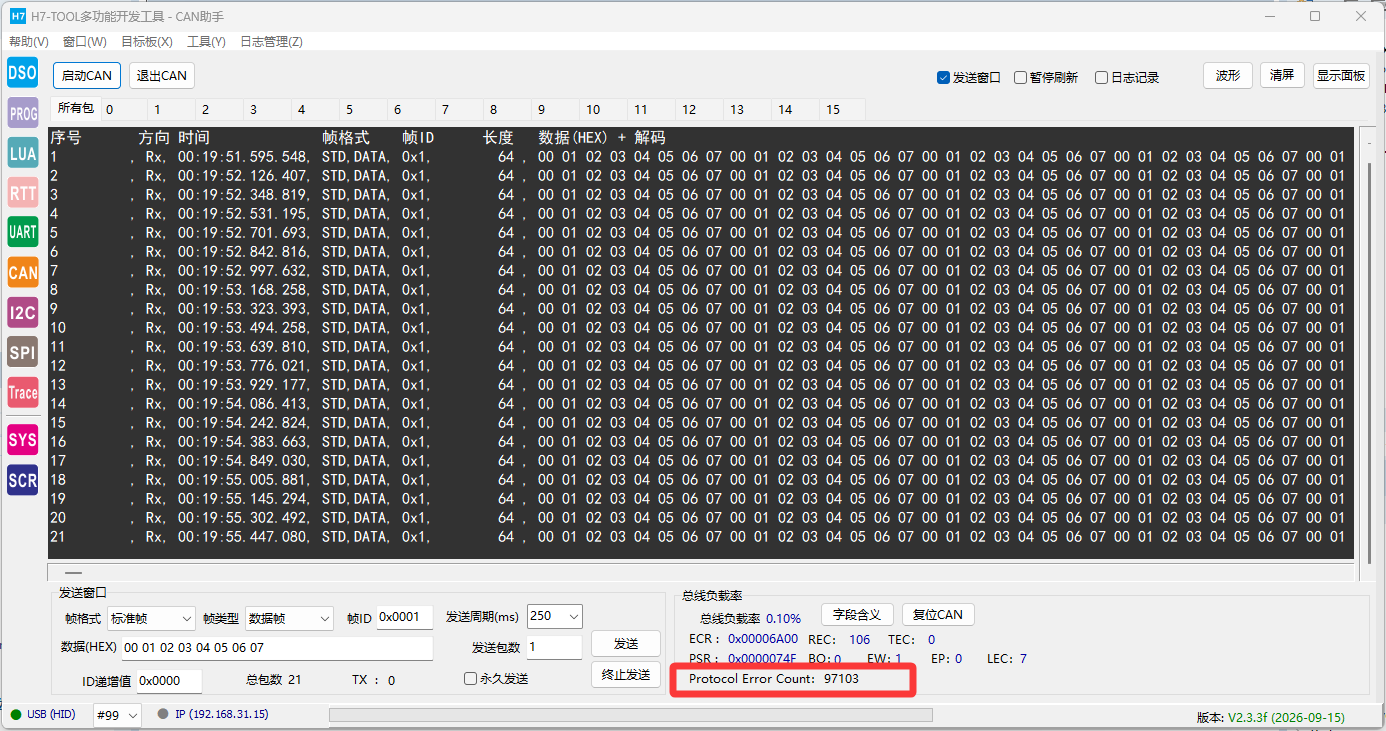Open the 帧类型 数据帧 dropdown
The width and height of the screenshot is (1386, 731).
289,619
